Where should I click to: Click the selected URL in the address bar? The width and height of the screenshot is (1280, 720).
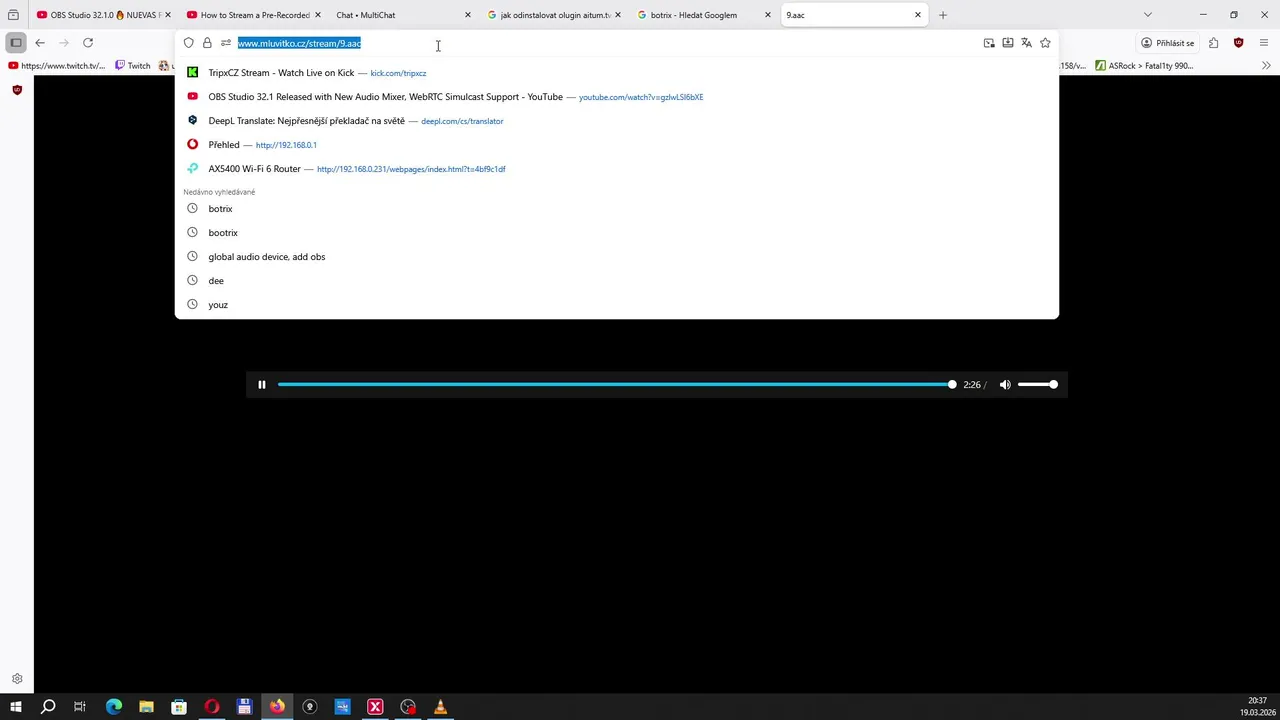click(x=299, y=43)
